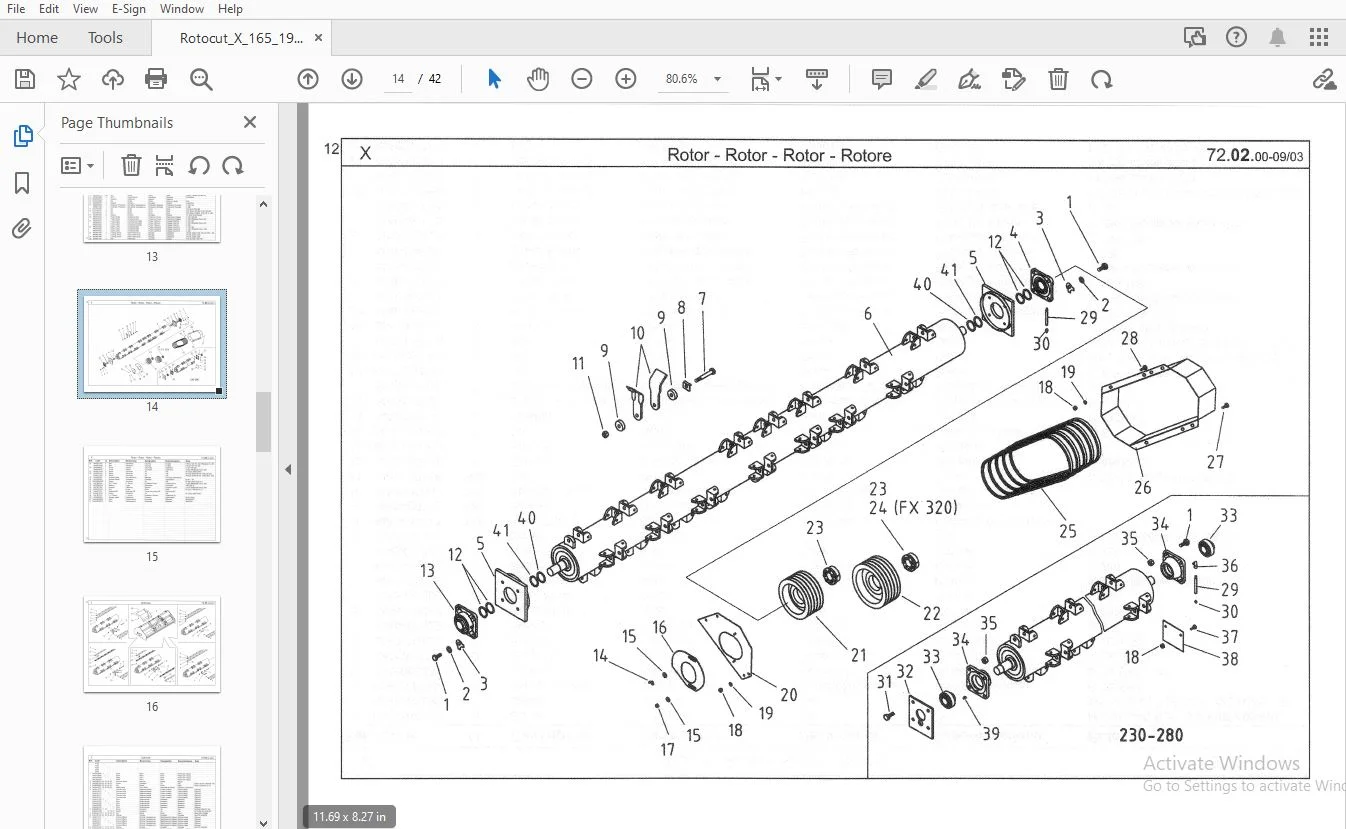Close the Page Thumbnails panel
Viewport: 1346px width, 829px height.
(x=250, y=122)
